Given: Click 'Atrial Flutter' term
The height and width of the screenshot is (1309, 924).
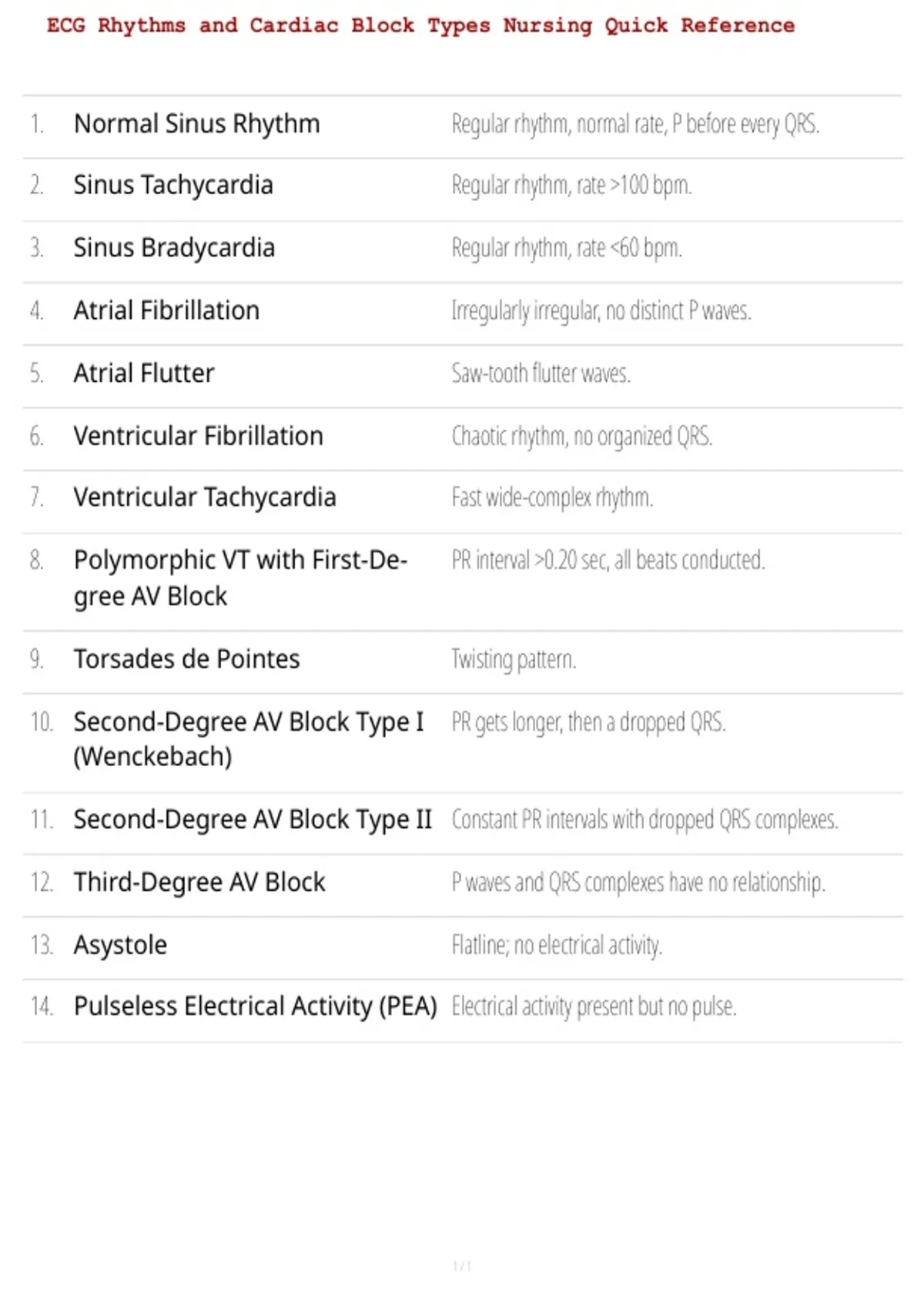Looking at the screenshot, I should click(144, 373).
